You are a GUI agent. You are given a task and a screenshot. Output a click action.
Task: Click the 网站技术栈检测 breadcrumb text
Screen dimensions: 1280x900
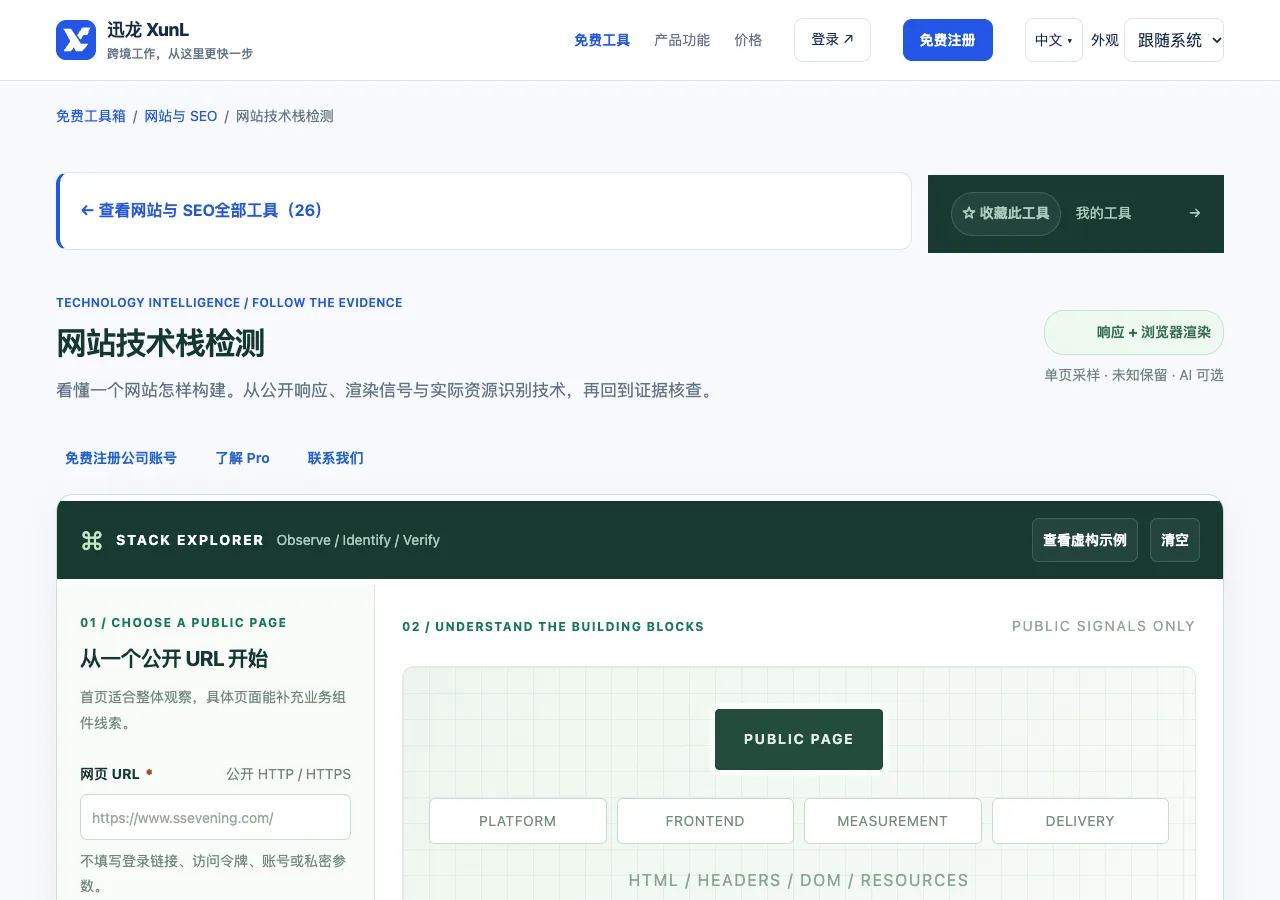pos(285,116)
